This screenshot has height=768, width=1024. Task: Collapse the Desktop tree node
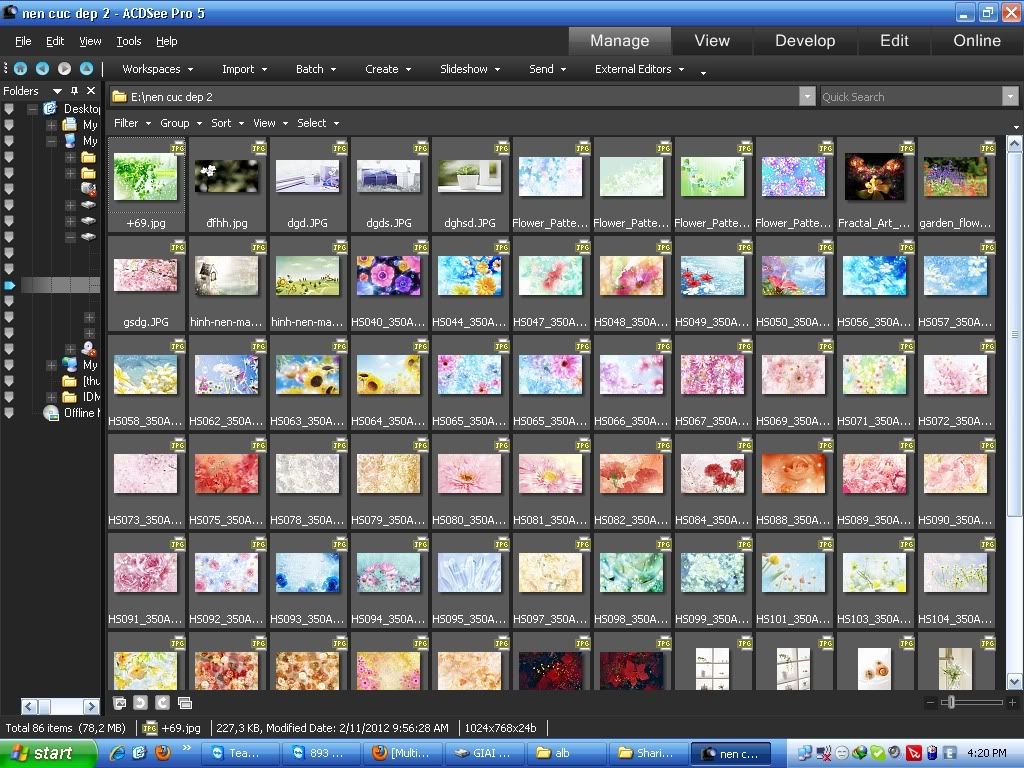[33, 109]
